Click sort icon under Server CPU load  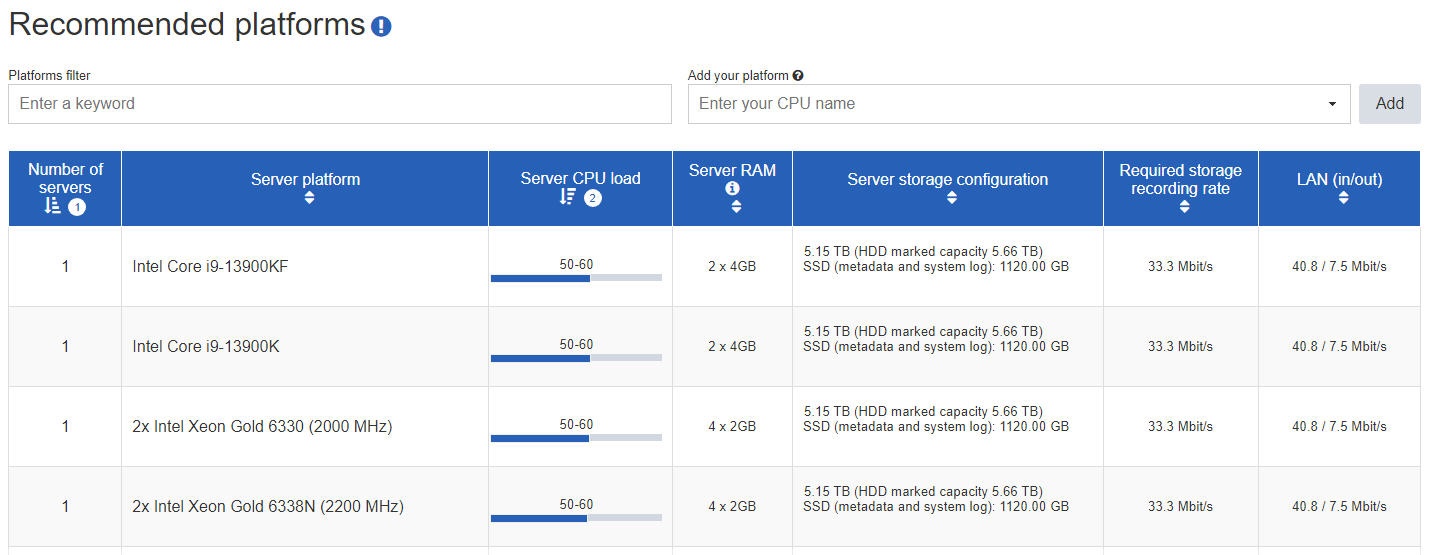click(567, 197)
